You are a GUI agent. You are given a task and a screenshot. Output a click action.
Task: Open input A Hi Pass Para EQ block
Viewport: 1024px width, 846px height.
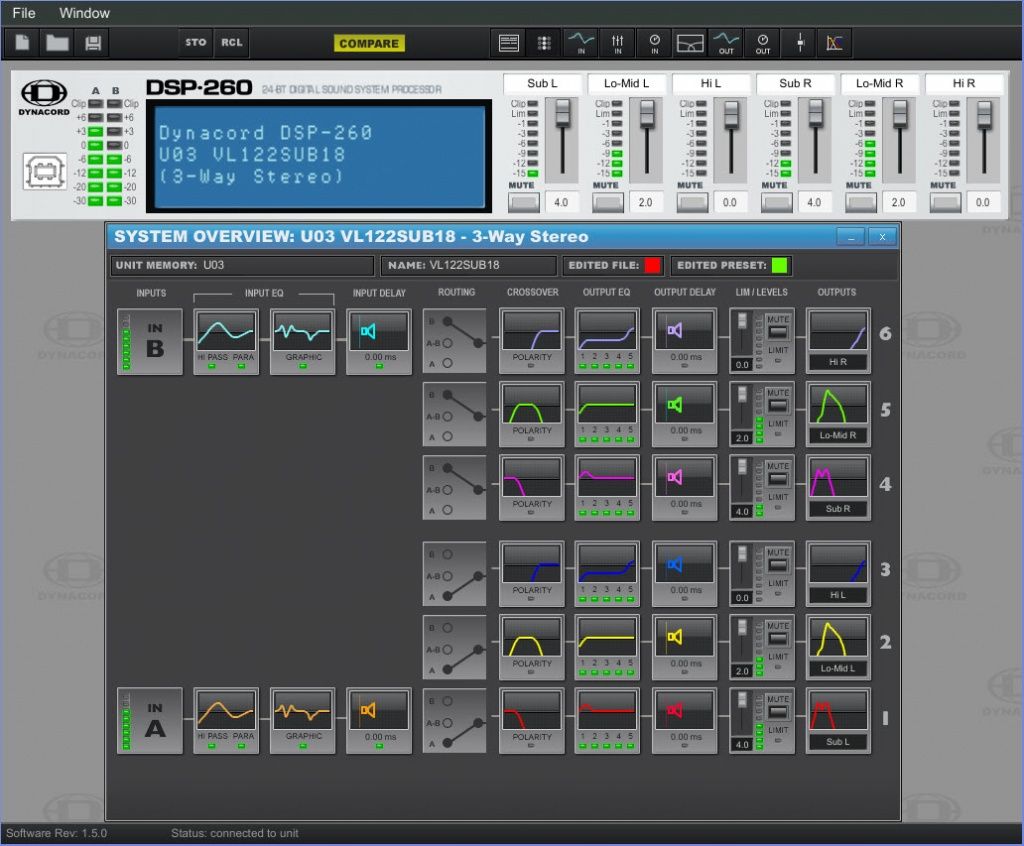[x=226, y=721]
